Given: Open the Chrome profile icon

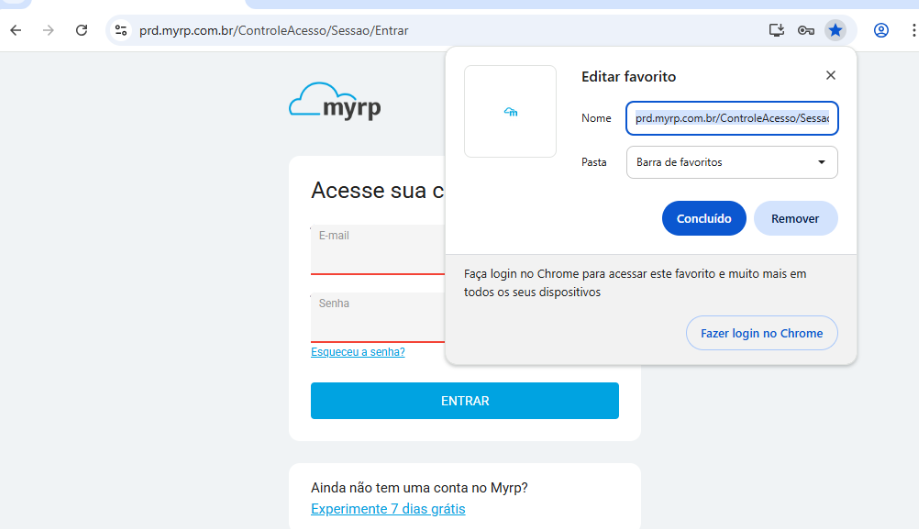Looking at the screenshot, I should click(x=881, y=30).
